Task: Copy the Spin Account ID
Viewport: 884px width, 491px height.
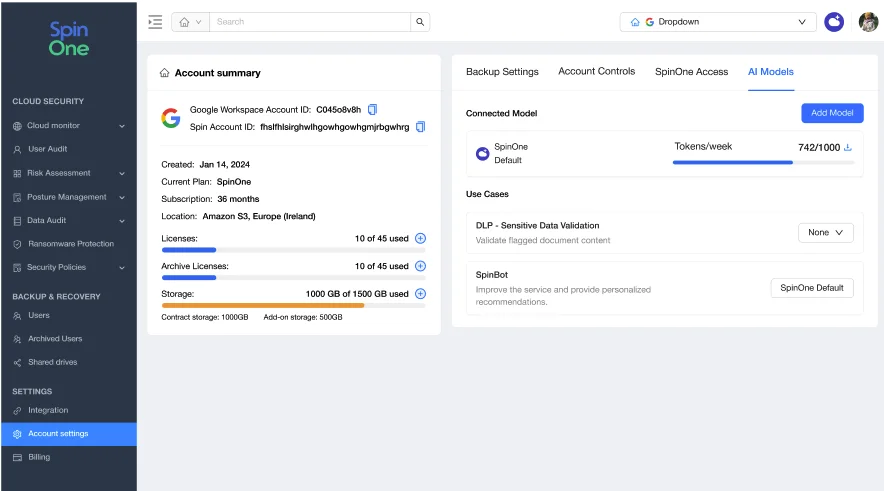Action: tap(420, 127)
